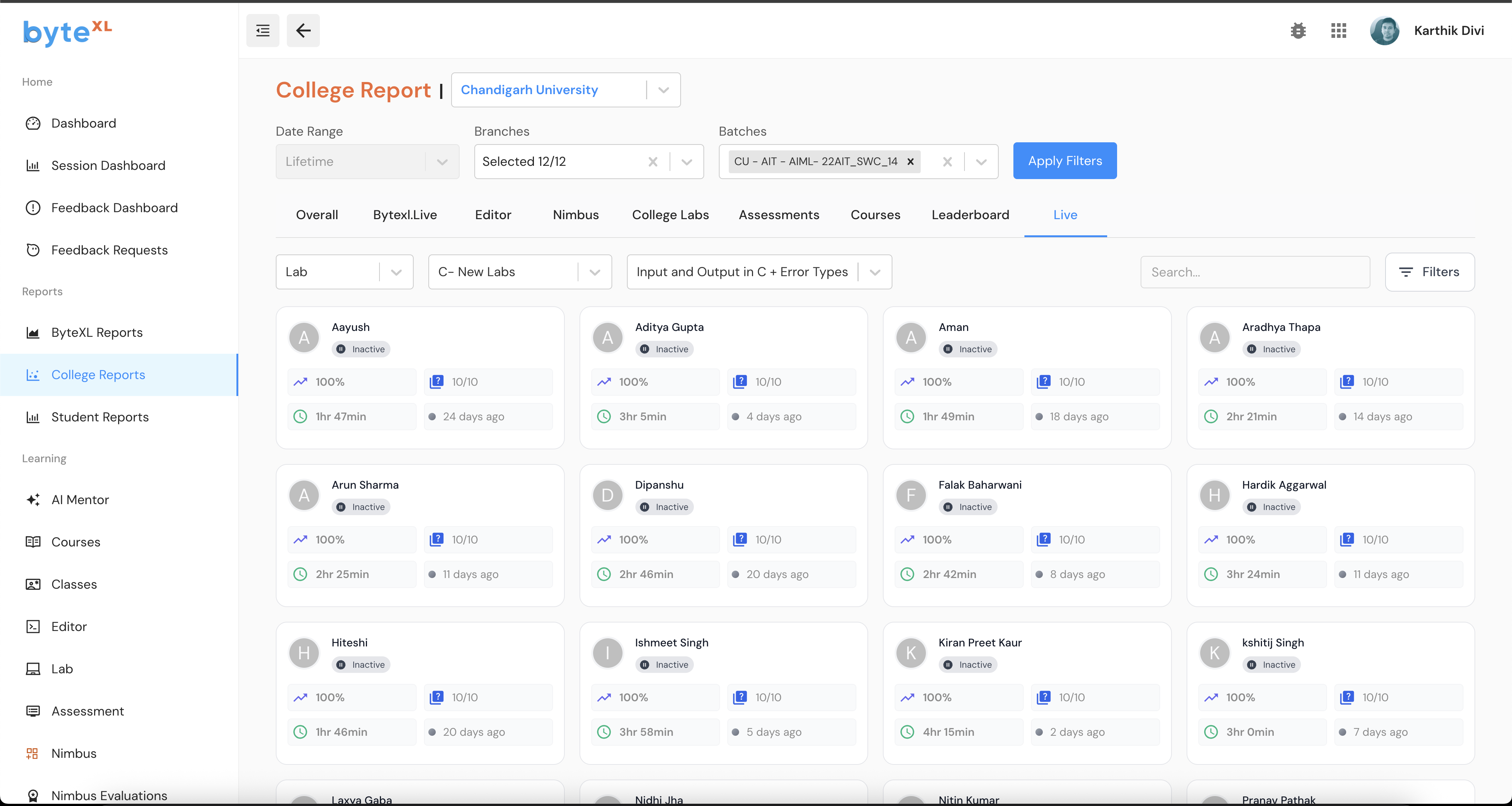
Task: Switch to the Leaderboard tab
Action: tap(970, 215)
